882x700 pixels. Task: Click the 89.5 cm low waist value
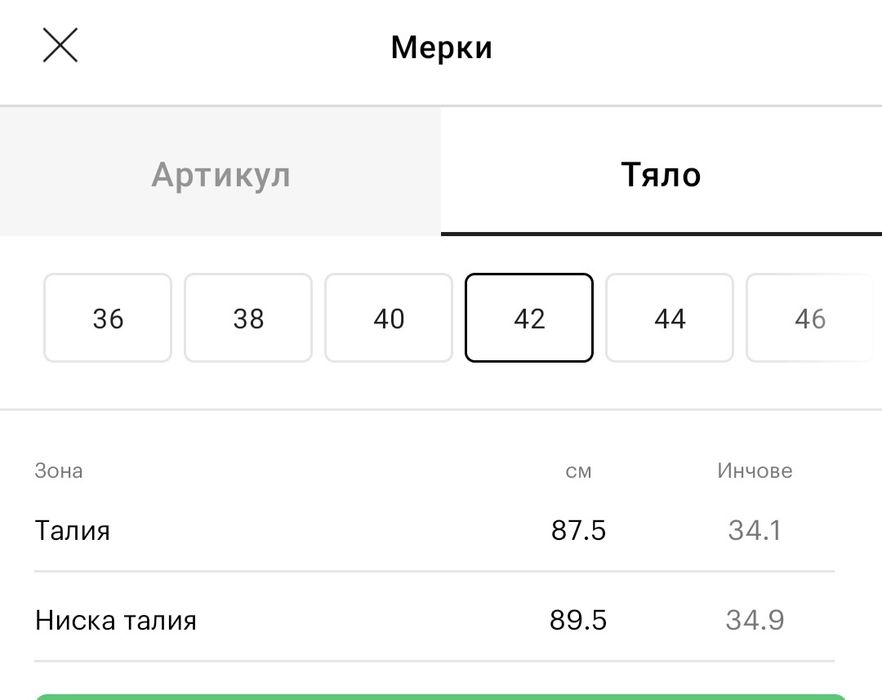click(578, 620)
